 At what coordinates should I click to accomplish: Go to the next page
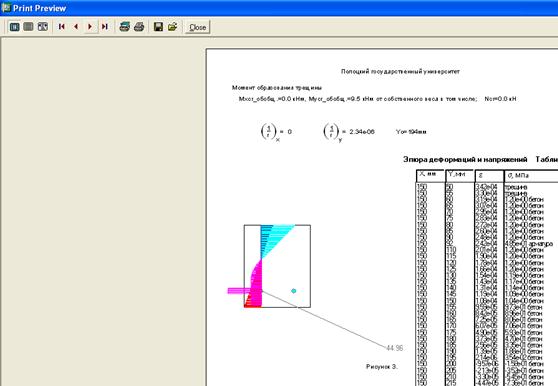pyautogui.click(x=90, y=27)
